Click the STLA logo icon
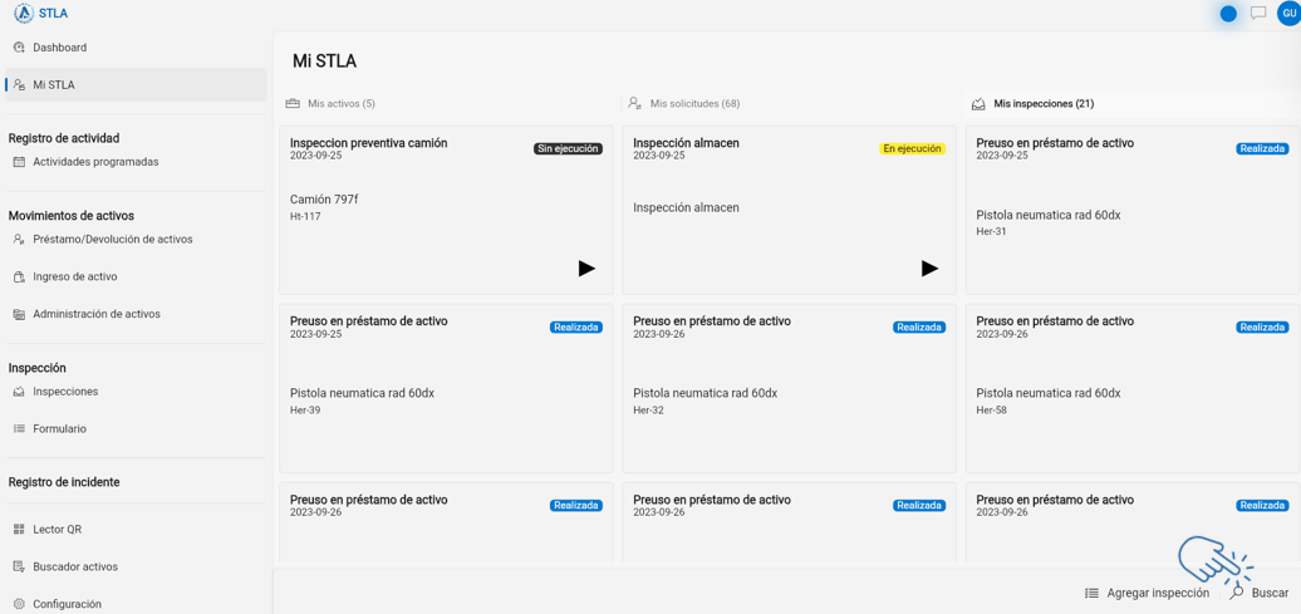The image size is (1301, 614). (23, 13)
